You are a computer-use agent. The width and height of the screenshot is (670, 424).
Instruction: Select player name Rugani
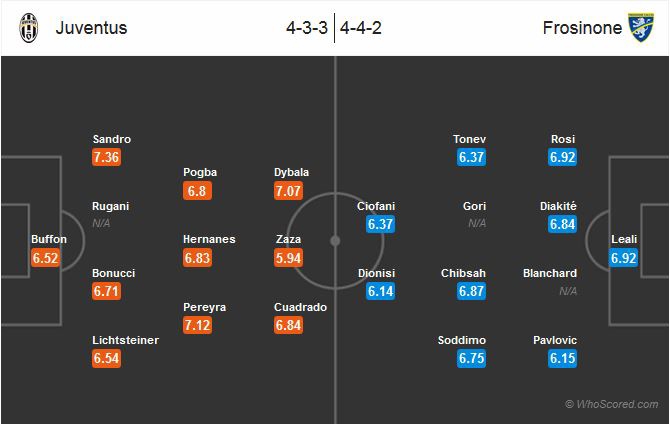111,206
